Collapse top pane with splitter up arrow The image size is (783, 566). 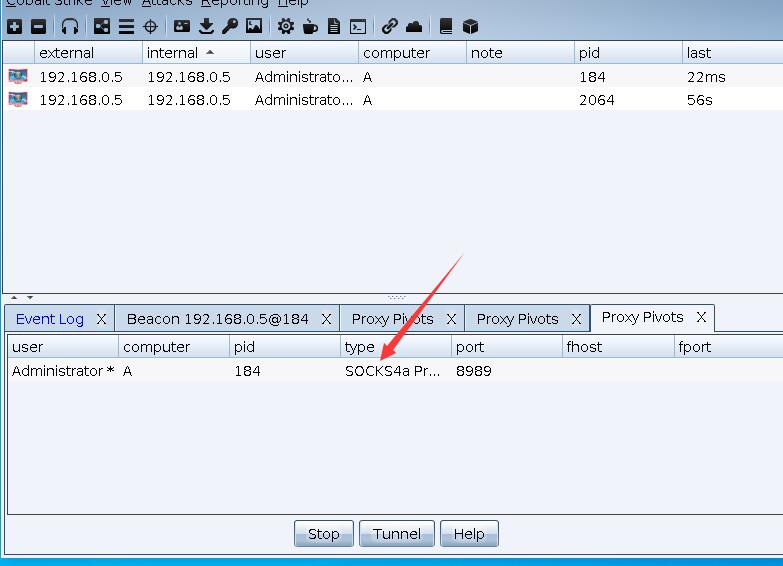click(14, 298)
